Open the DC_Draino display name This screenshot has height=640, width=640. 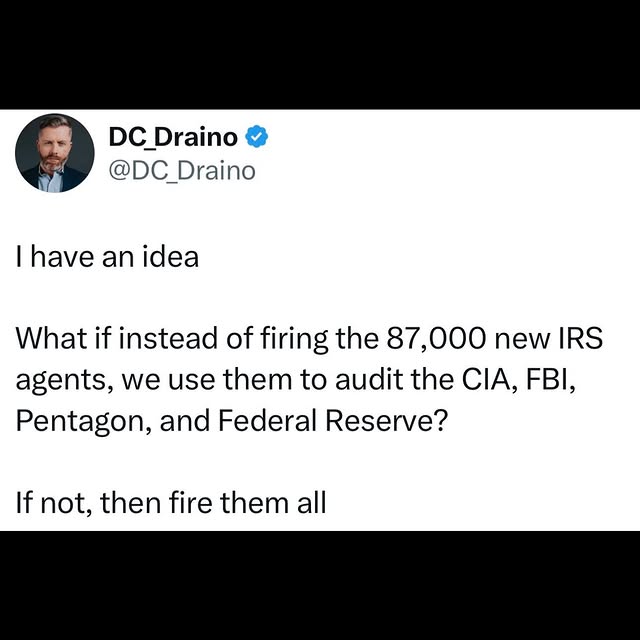point(173,137)
